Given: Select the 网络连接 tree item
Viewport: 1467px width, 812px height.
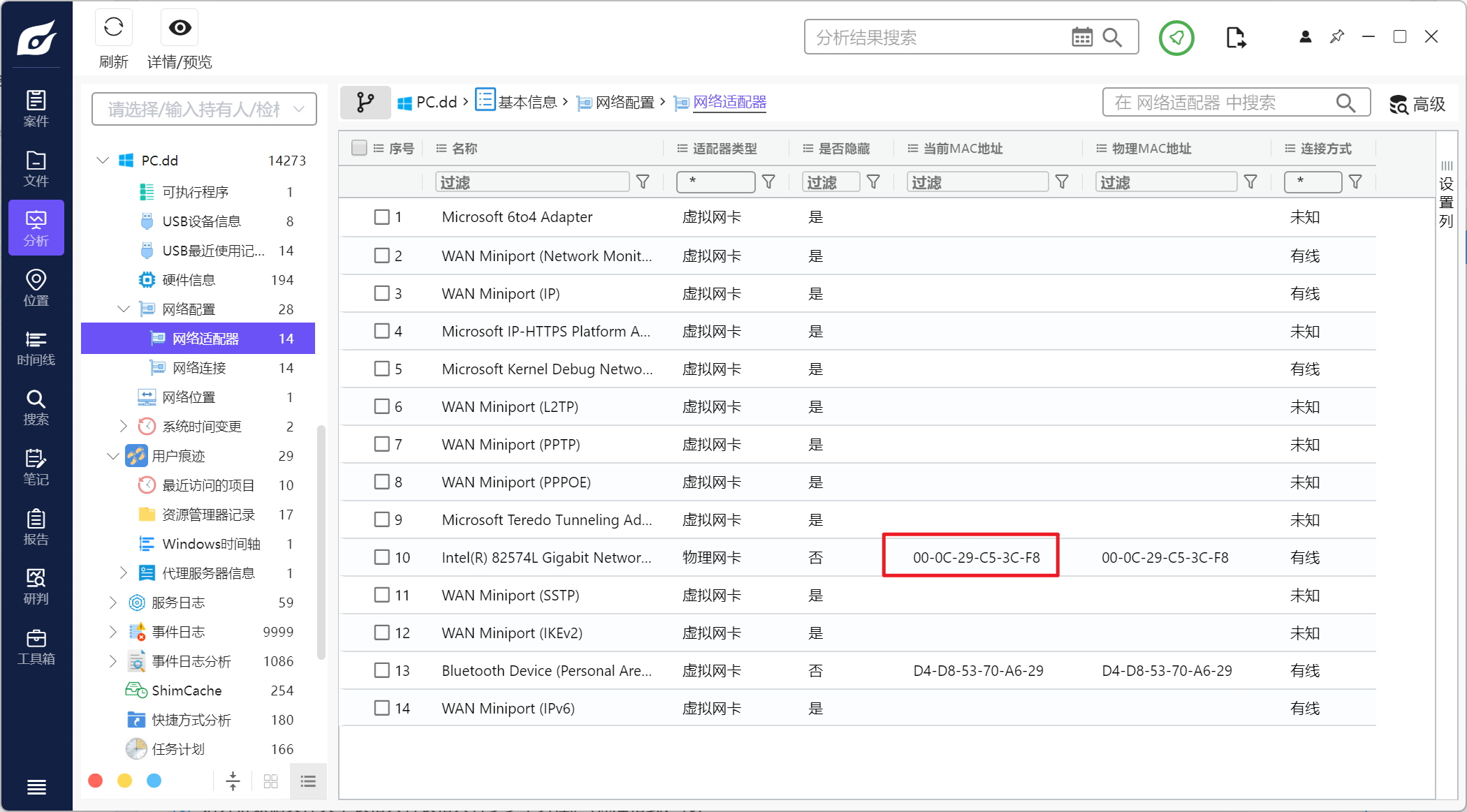Looking at the screenshot, I should (199, 368).
